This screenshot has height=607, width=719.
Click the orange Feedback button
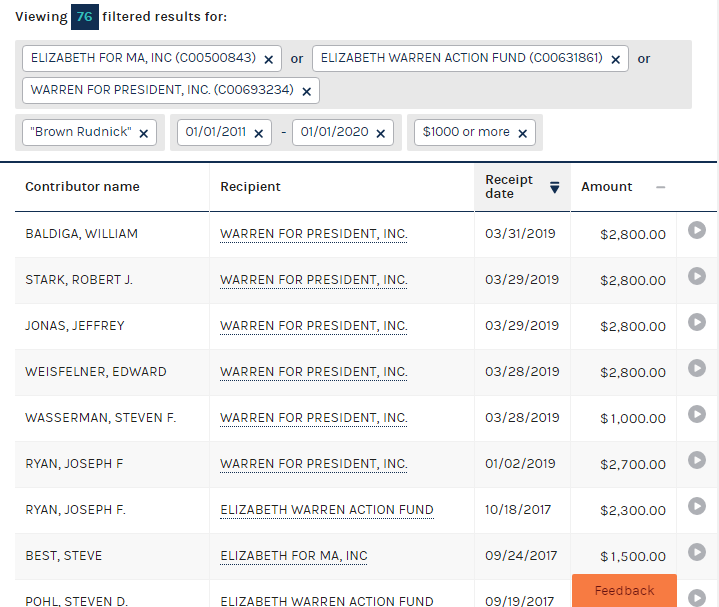point(624,590)
